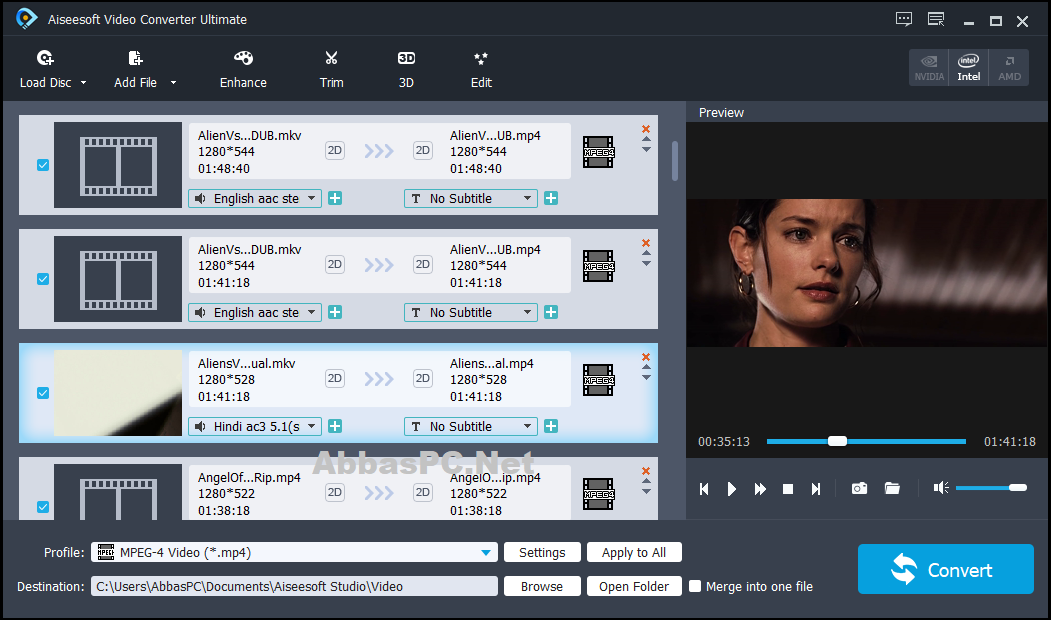Toggle NVIDIA acceleration icon
This screenshot has width=1051, height=620.
[x=929, y=68]
